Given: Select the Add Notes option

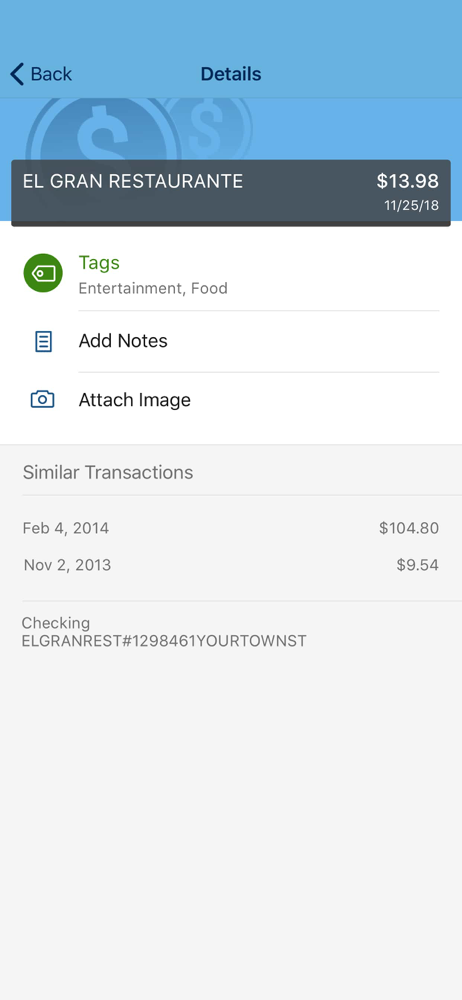Looking at the screenshot, I should coord(231,341).
